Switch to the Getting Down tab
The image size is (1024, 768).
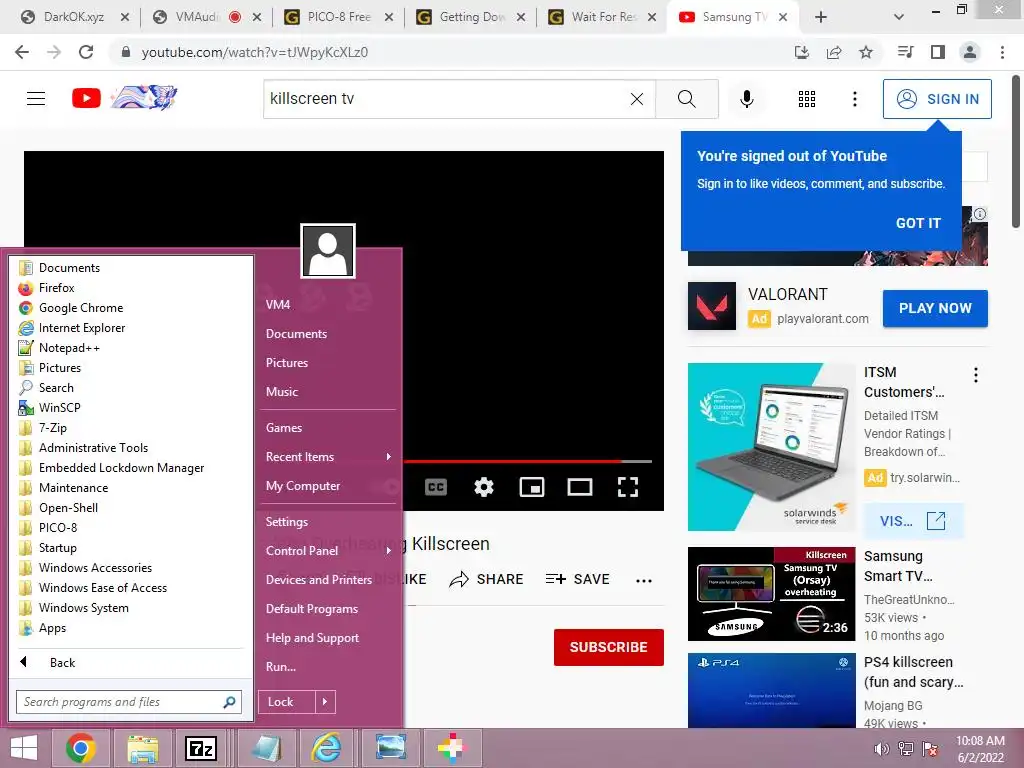pyautogui.click(x=470, y=17)
